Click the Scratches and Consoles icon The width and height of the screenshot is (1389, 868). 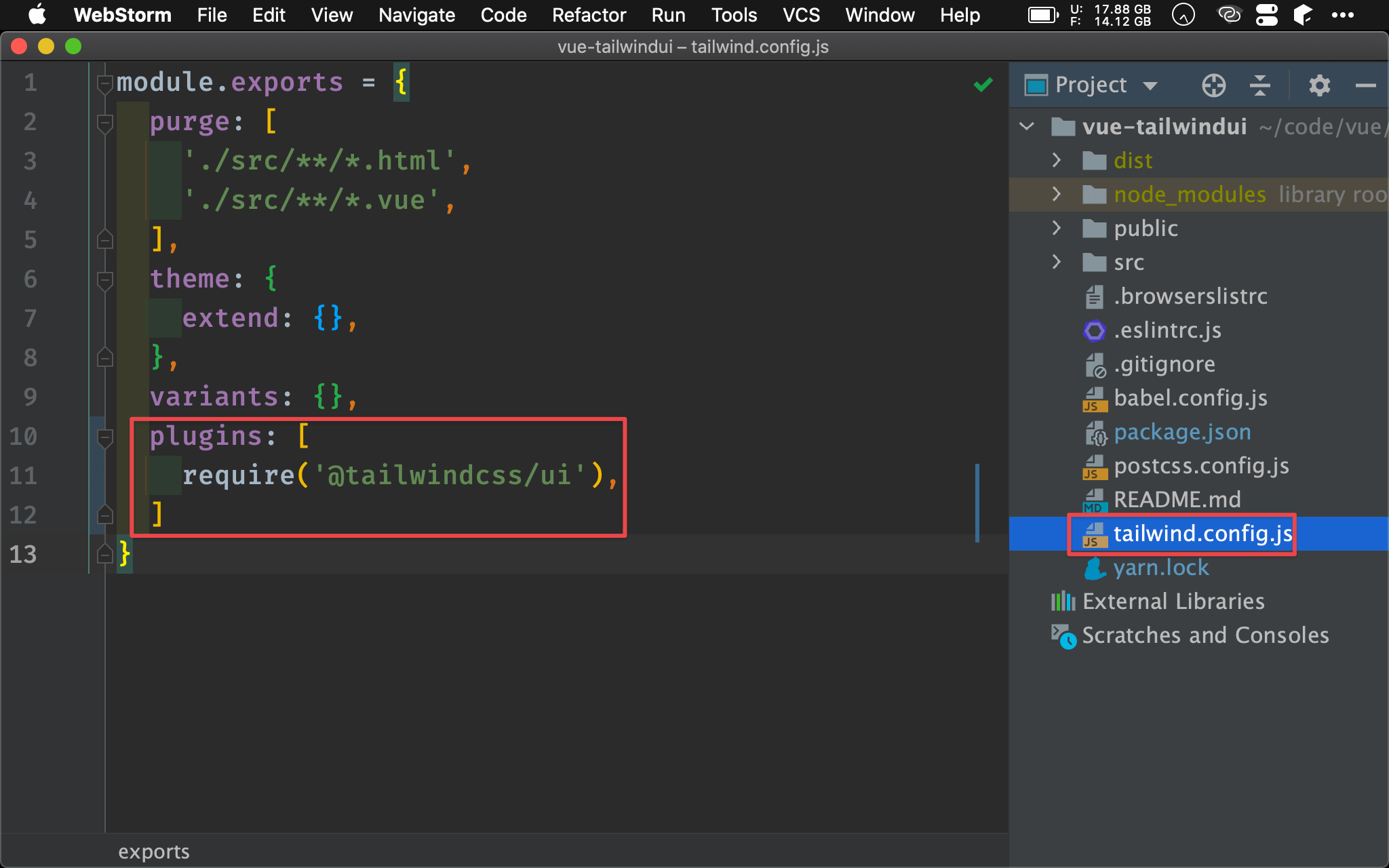pos(1063,636)
